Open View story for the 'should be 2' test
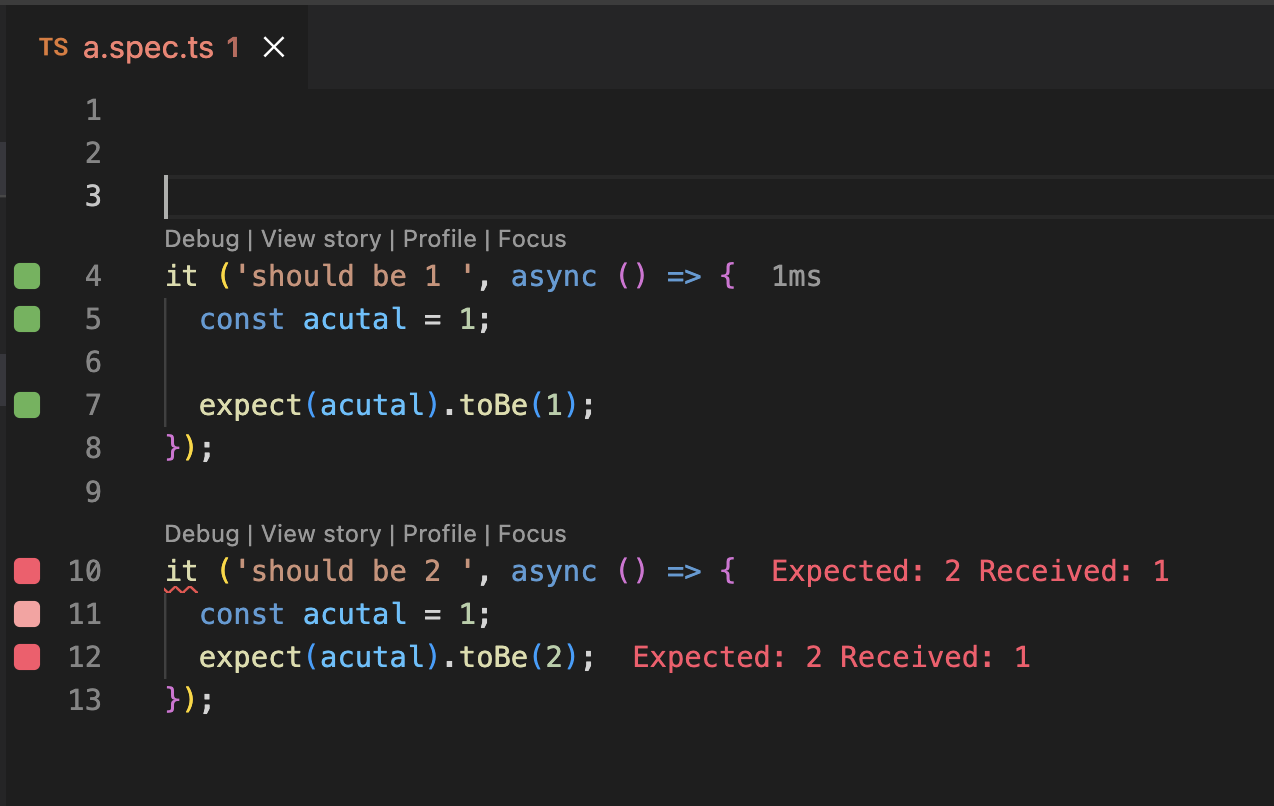 [x=321, y=533]
